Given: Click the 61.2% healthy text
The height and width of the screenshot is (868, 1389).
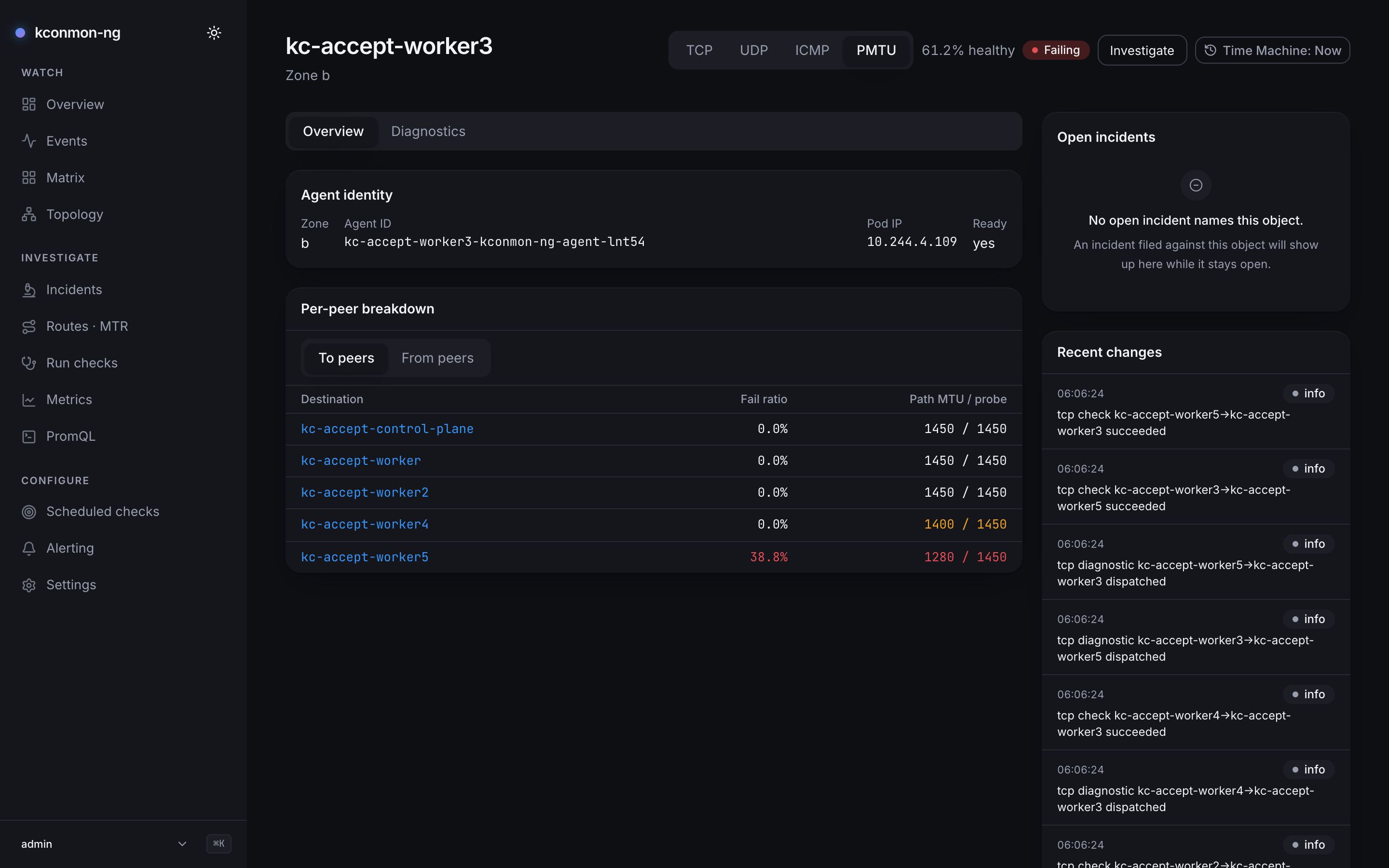Looking at the screenshot, I should click(x=967, y=51).
